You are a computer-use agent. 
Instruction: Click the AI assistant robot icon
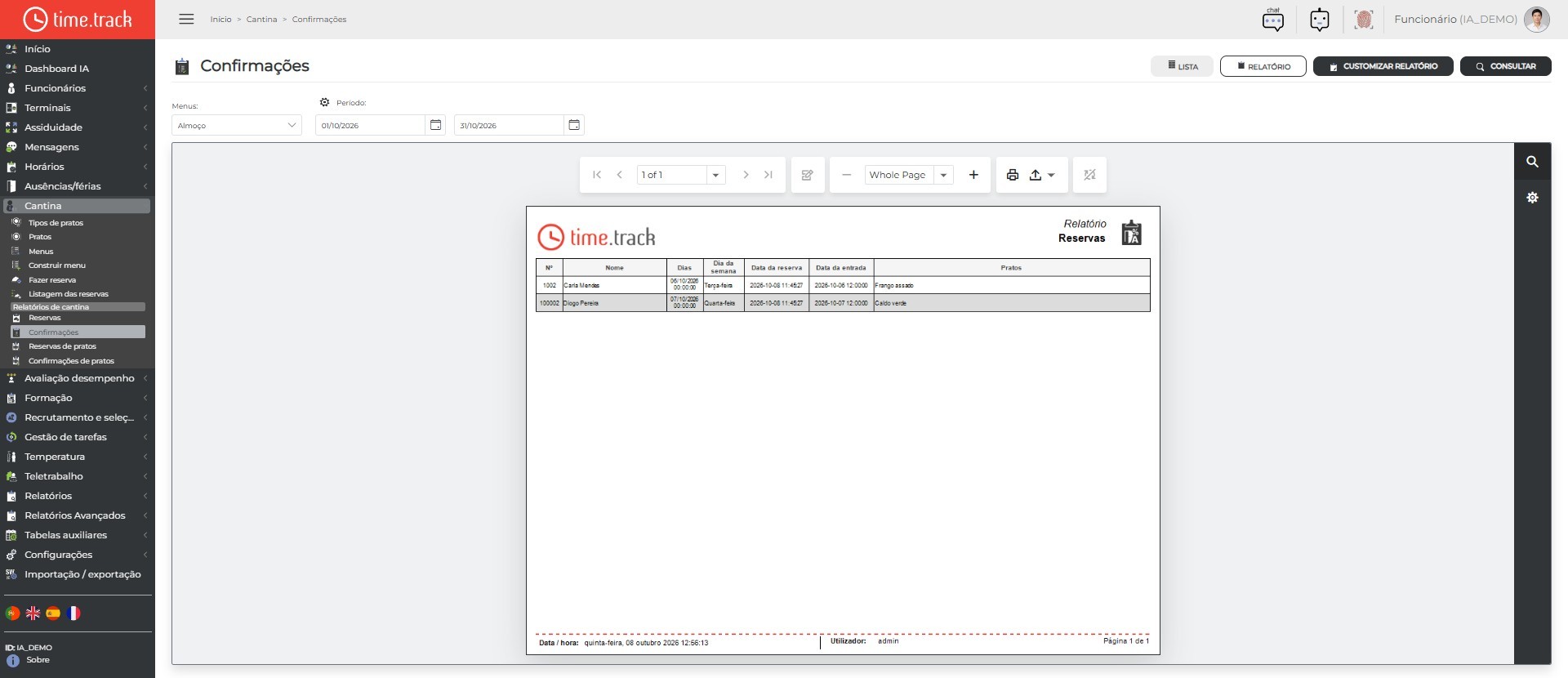click(x=1320, y=20)
